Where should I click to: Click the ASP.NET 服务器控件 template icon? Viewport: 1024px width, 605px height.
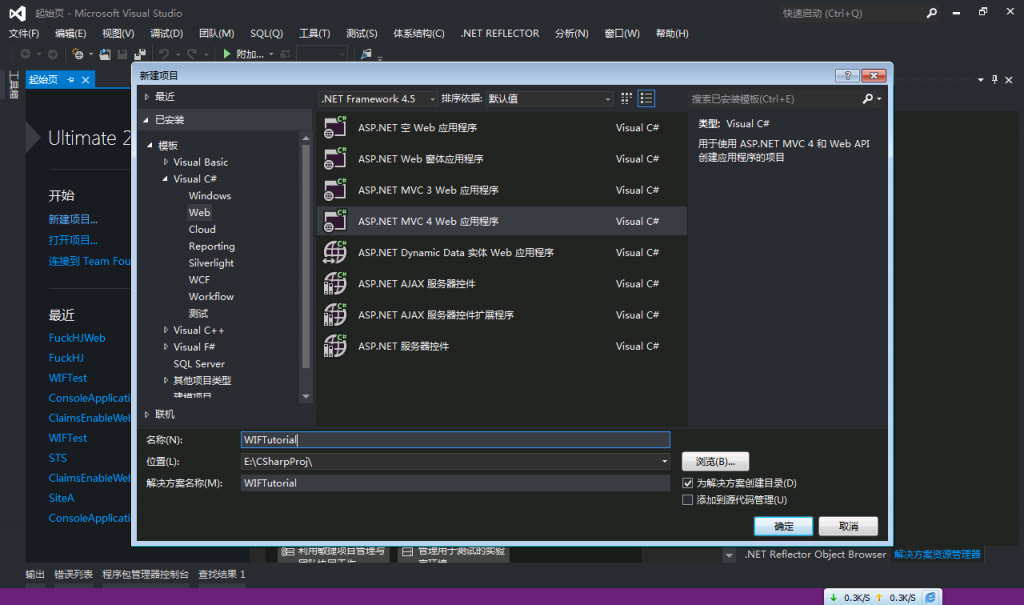point(335,346)
